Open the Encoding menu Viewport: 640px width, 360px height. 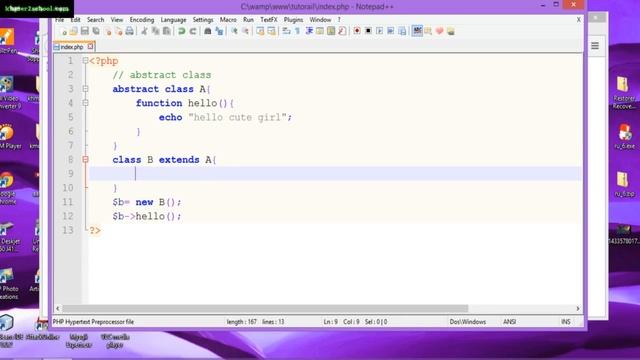click(142, 20)
